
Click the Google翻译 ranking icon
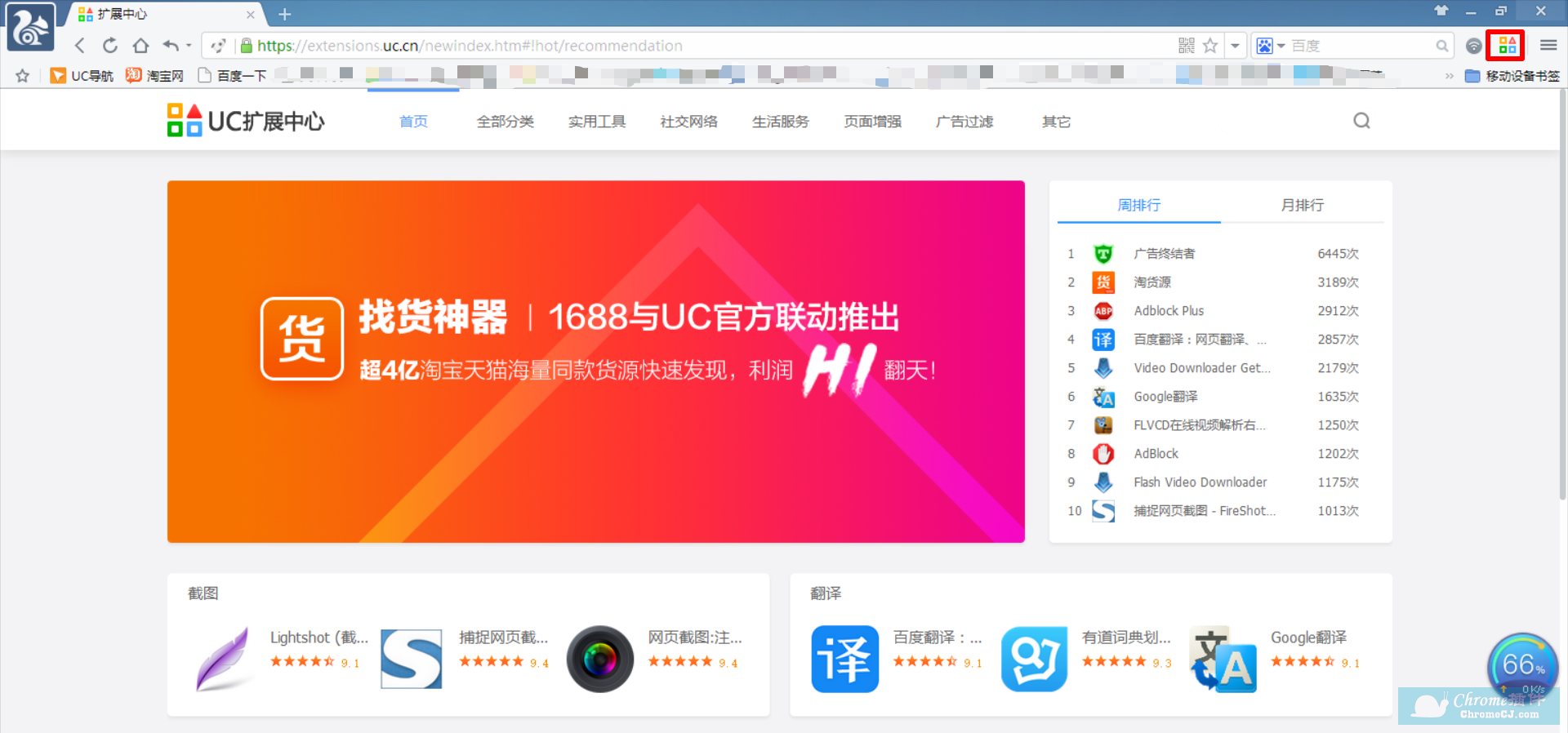click(x=1103, y=397)
